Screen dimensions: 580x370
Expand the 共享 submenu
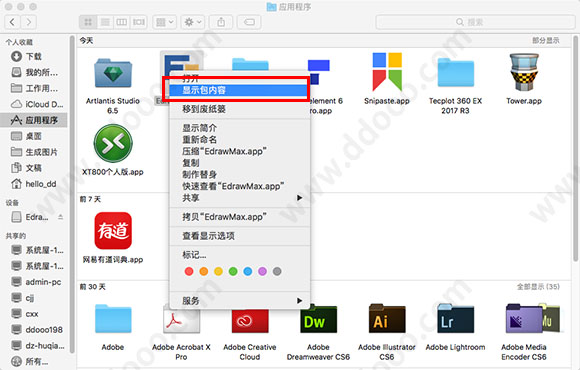pyautogui.click(x=239, y=198)
